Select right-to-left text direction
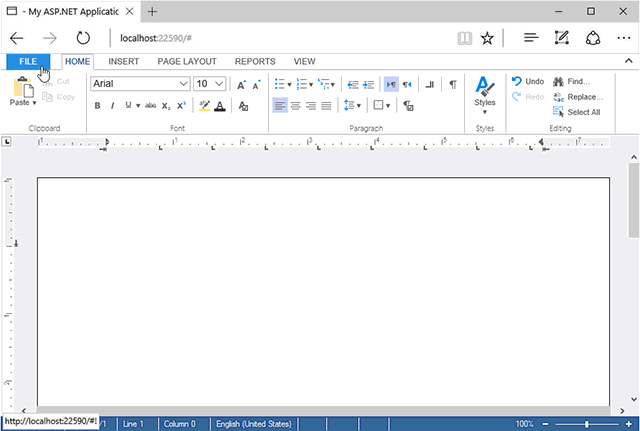 pos(407,84)
